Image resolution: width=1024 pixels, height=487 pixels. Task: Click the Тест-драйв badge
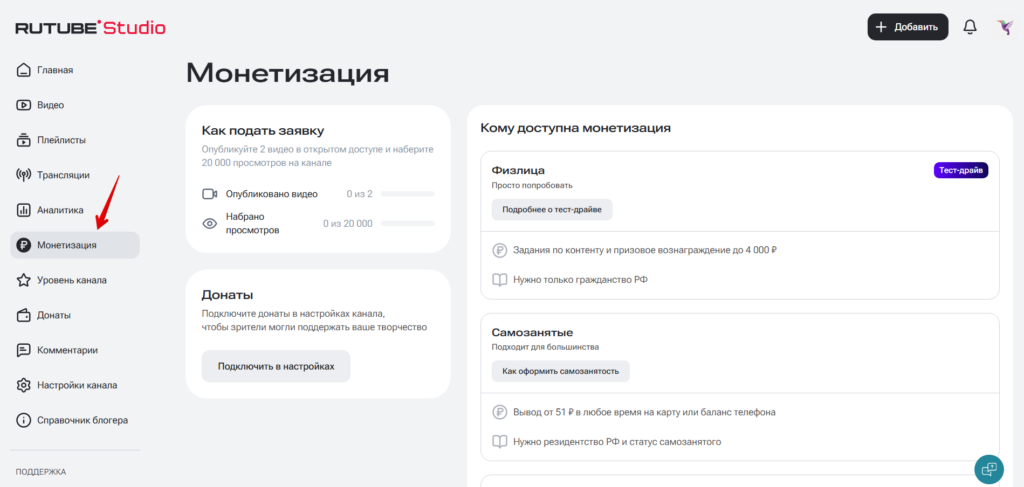(x=961, y=170)
